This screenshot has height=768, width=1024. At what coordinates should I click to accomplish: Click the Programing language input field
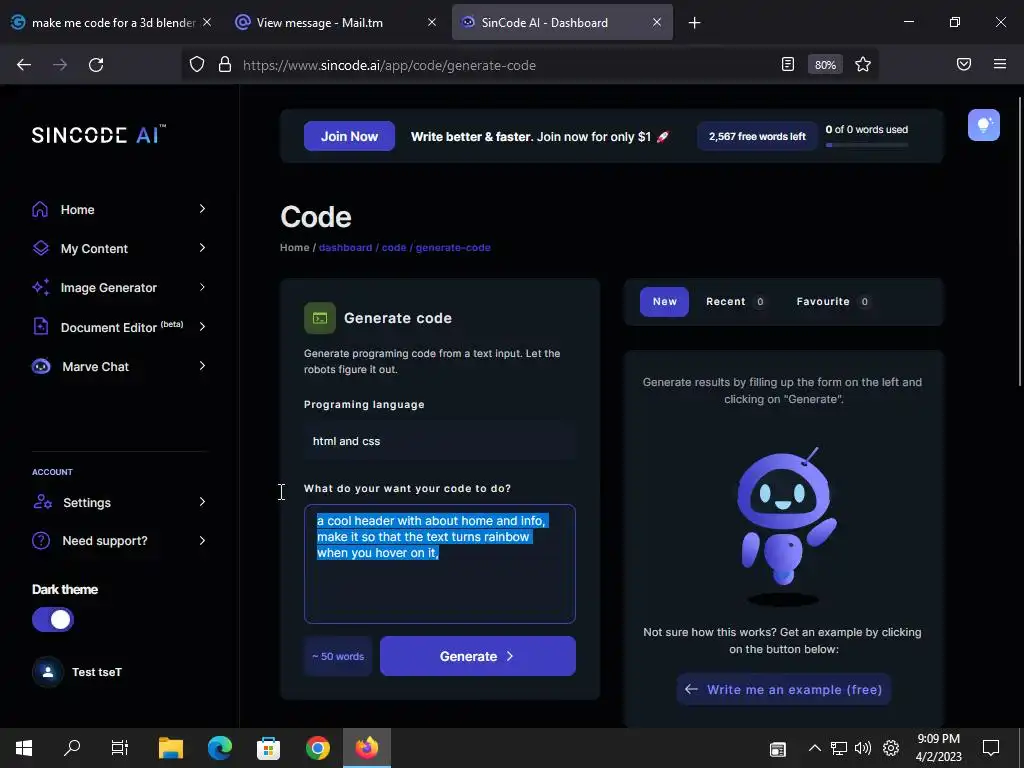(x=440, y=441)
